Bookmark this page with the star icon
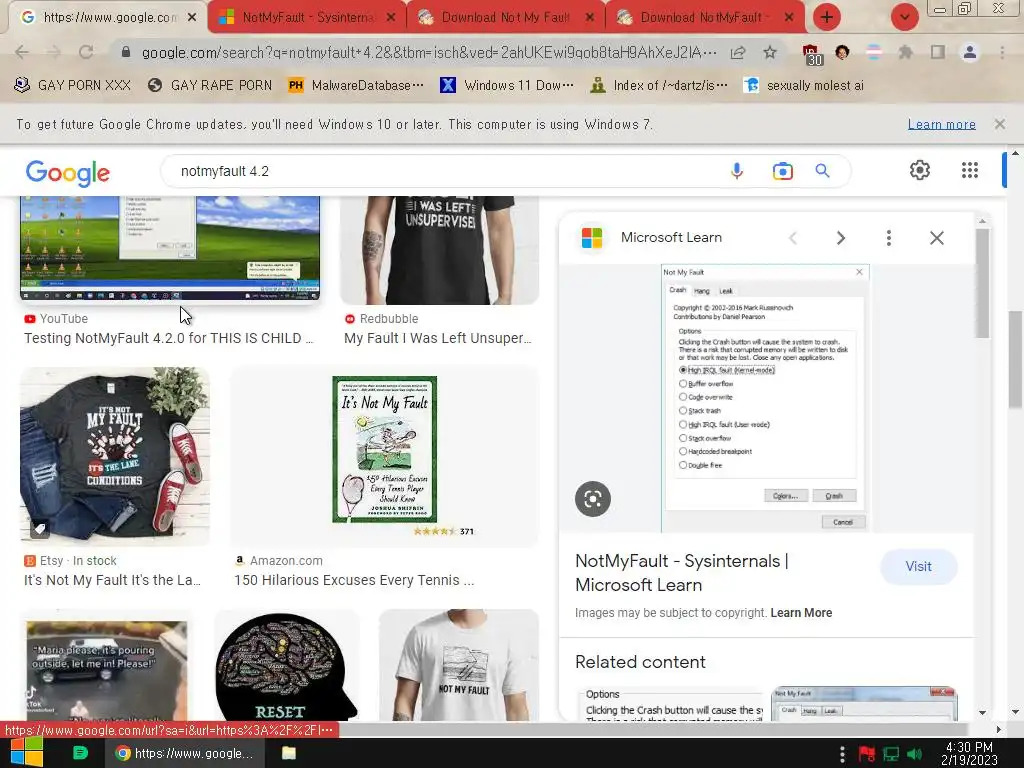This screenshot has height=768, width=1024. click(770, 52)
